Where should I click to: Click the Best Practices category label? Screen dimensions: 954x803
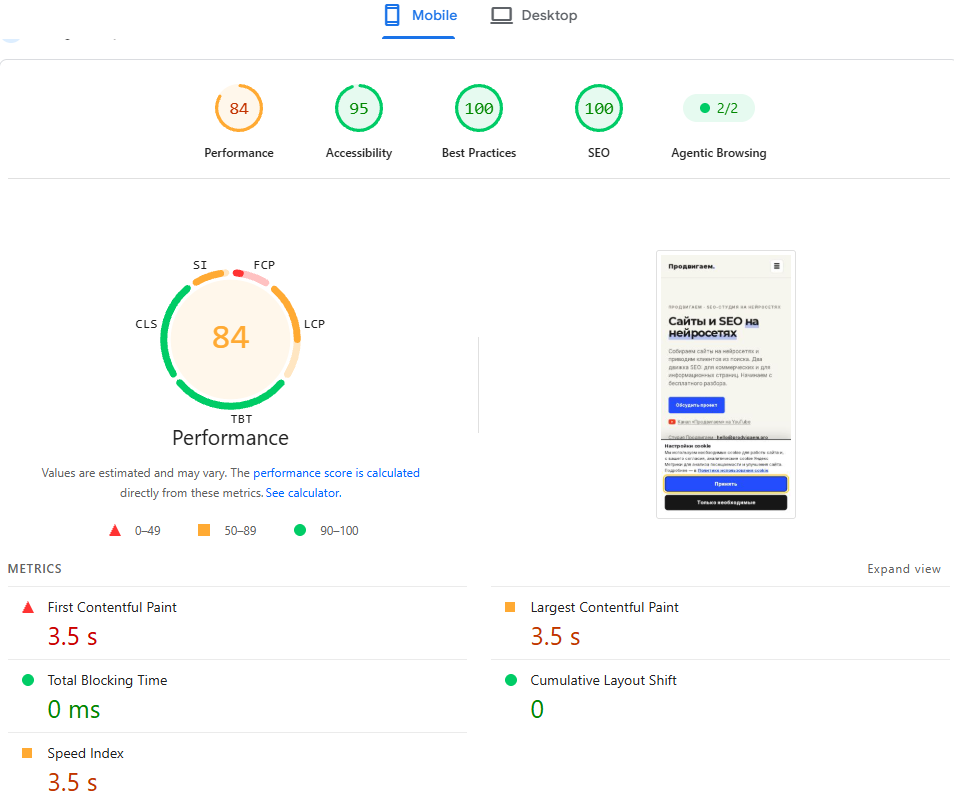pyautogui.click(x=479, y=153)
